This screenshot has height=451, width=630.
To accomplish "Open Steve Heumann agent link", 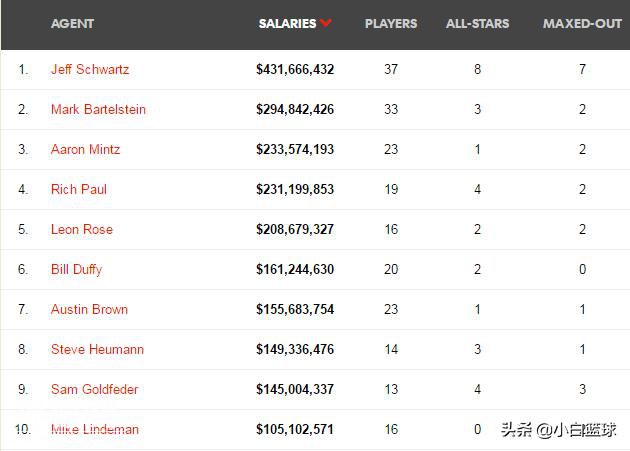I will 97,350.
